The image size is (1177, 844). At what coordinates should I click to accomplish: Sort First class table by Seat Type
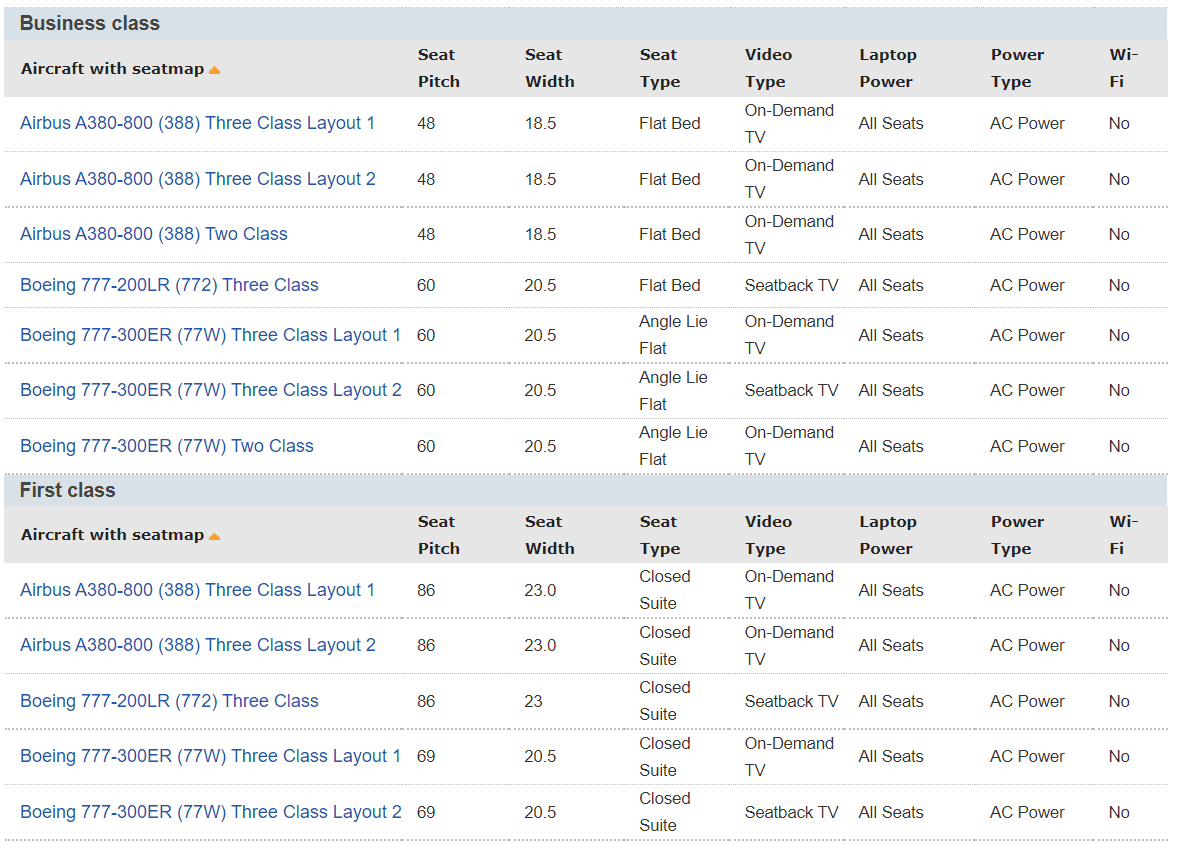(659, 535)
